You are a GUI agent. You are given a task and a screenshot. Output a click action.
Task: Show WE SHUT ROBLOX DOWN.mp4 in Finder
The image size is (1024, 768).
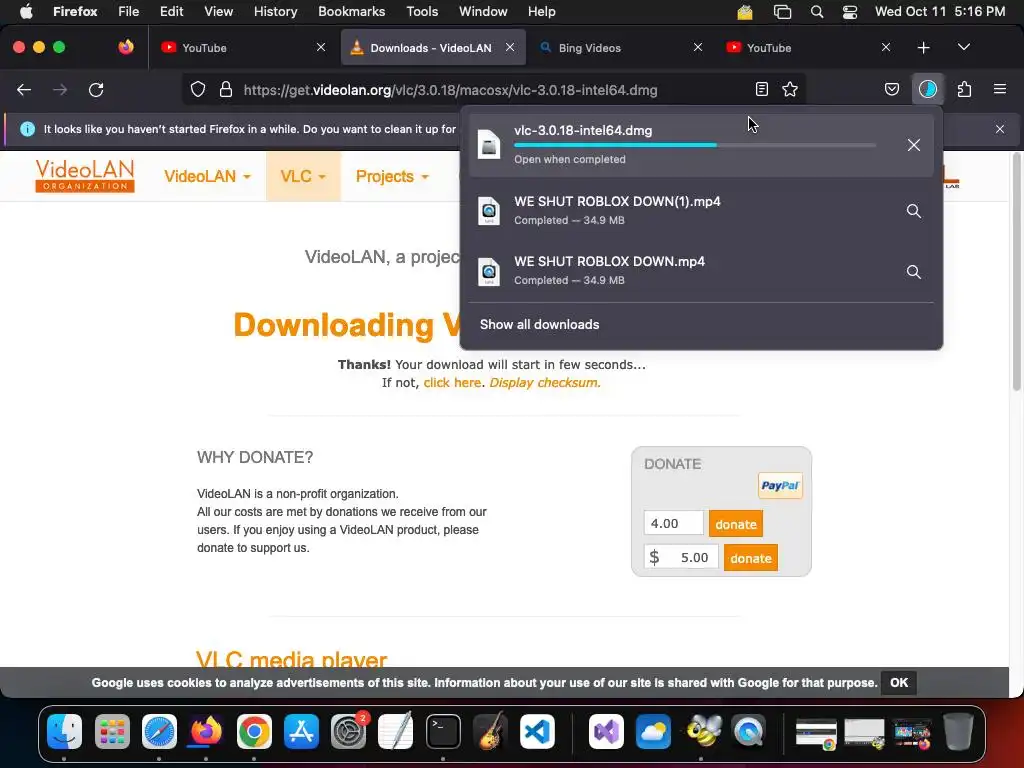914,272
